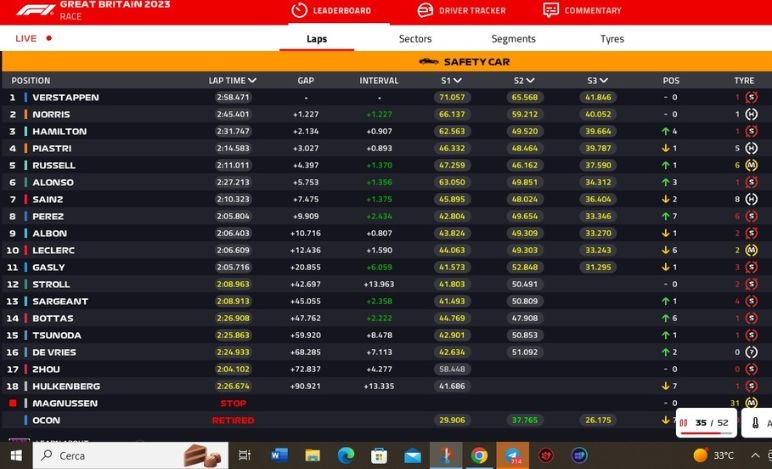Image resolution: width=772 pixels, height=469 pixels.
Task: Click Russell's medium tyre compound icon
Action: 750,165
